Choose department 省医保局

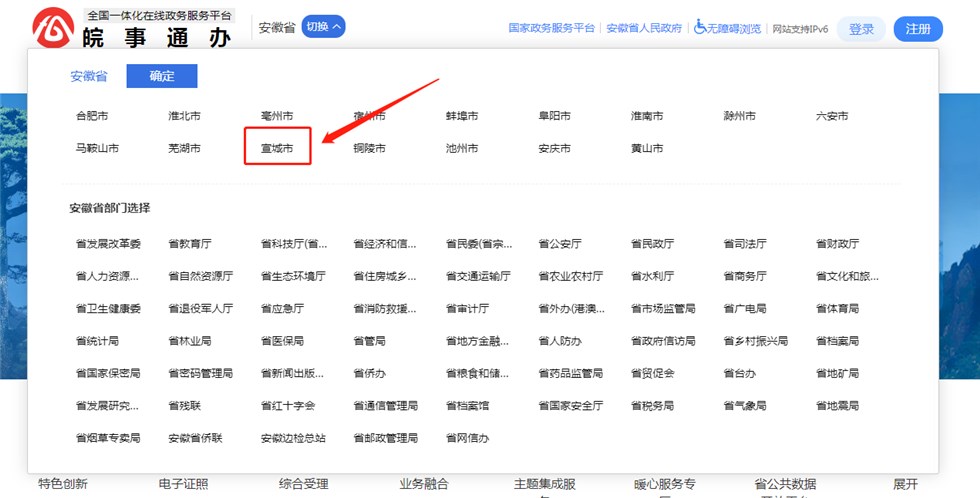[x=282, y=341]
